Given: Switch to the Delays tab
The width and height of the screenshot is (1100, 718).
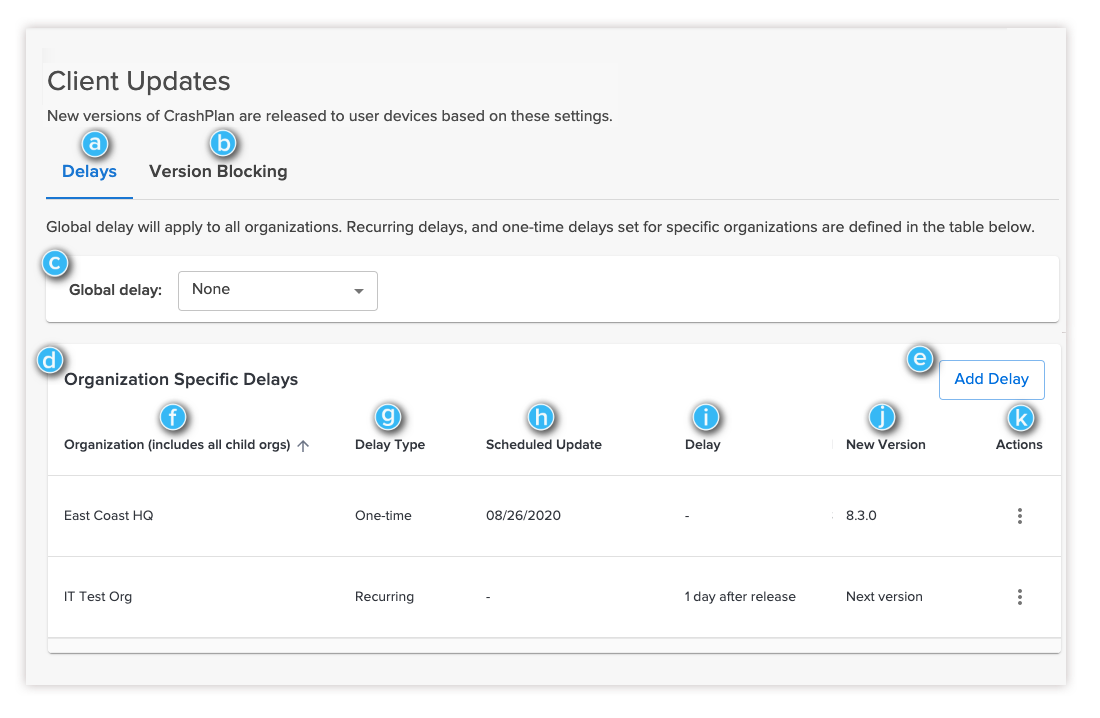Looking at the screenshot, I should [89, 171].
